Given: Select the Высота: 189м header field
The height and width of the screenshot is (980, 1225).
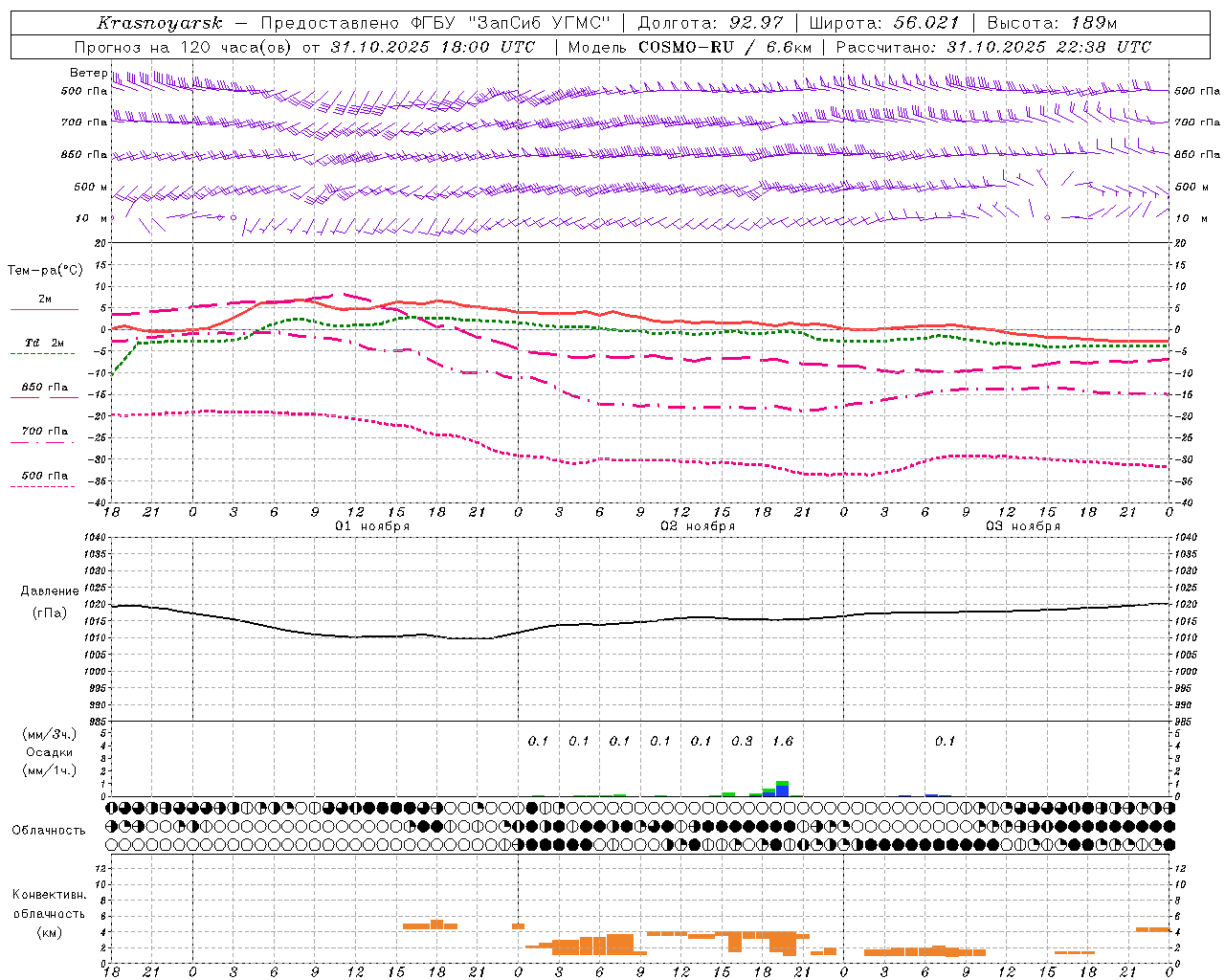Looking at the screenshot, I should [x=1052, y=23].
